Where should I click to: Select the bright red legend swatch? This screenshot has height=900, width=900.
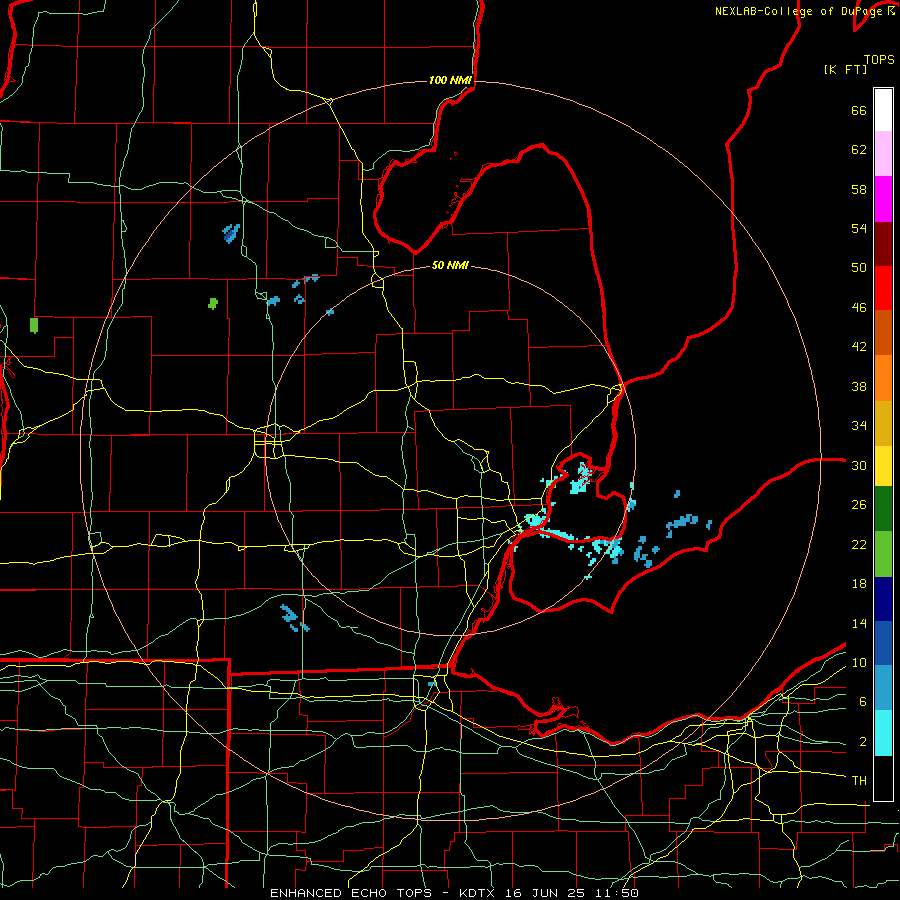pos(883,289)
